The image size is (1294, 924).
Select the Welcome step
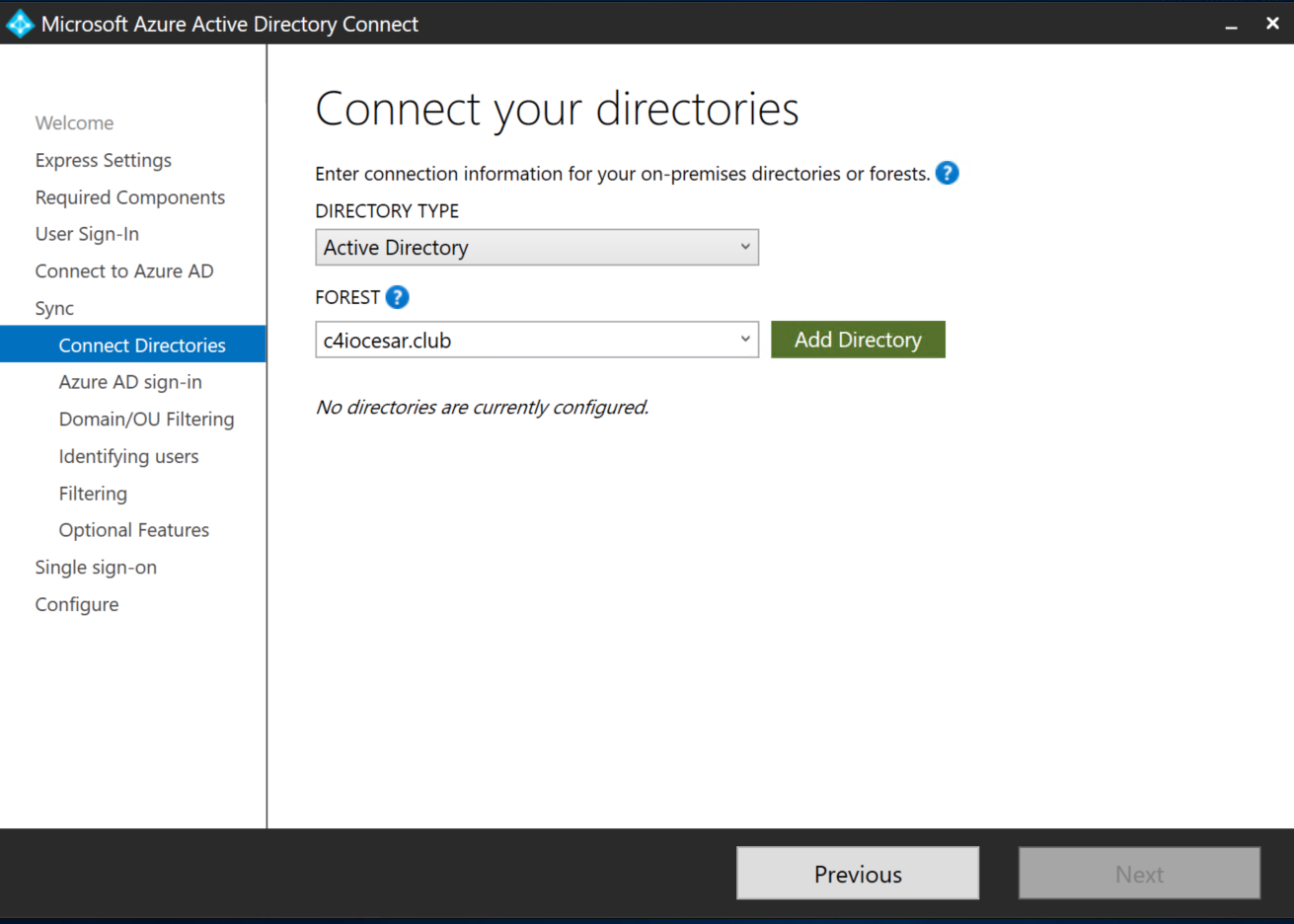coord(75,123)
